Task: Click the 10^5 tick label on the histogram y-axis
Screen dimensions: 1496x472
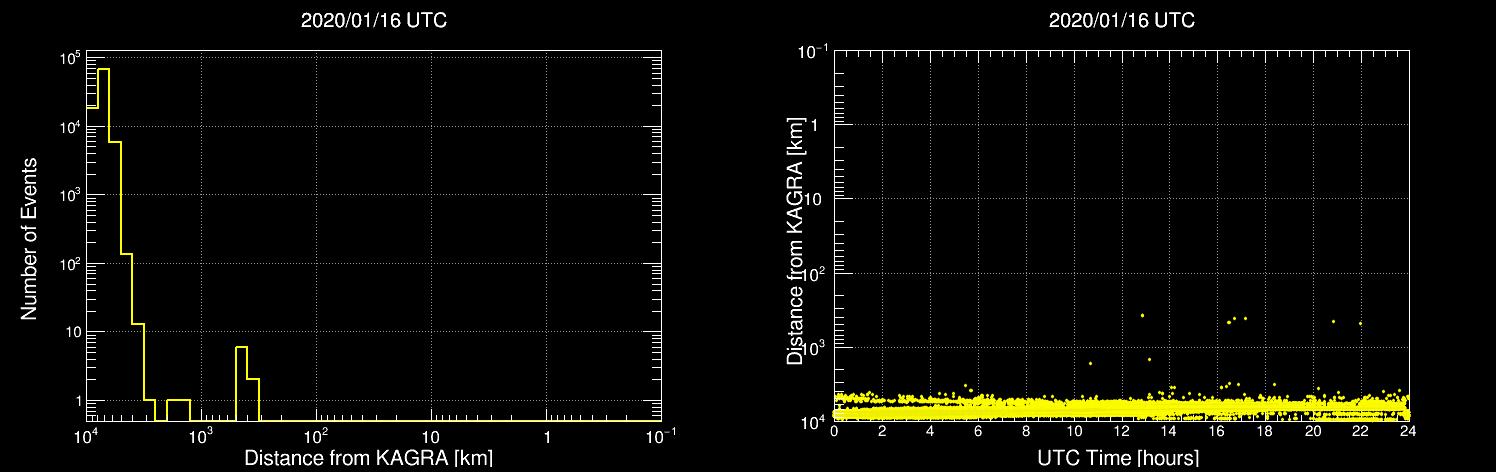Action: [69, 59]
